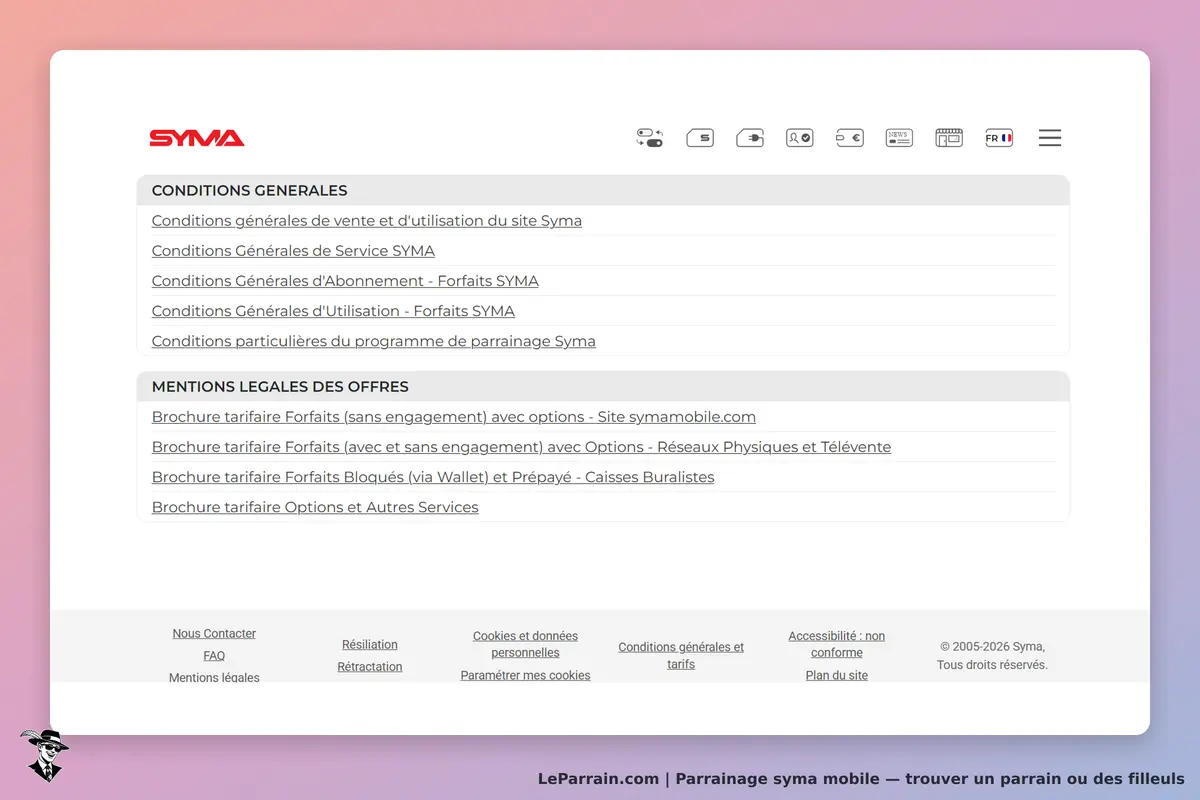Open brochure Forfaits Bloqués Caisses Buralistes
The height and width of the screenshot is (800, 1200).
[x=433, y=477]
